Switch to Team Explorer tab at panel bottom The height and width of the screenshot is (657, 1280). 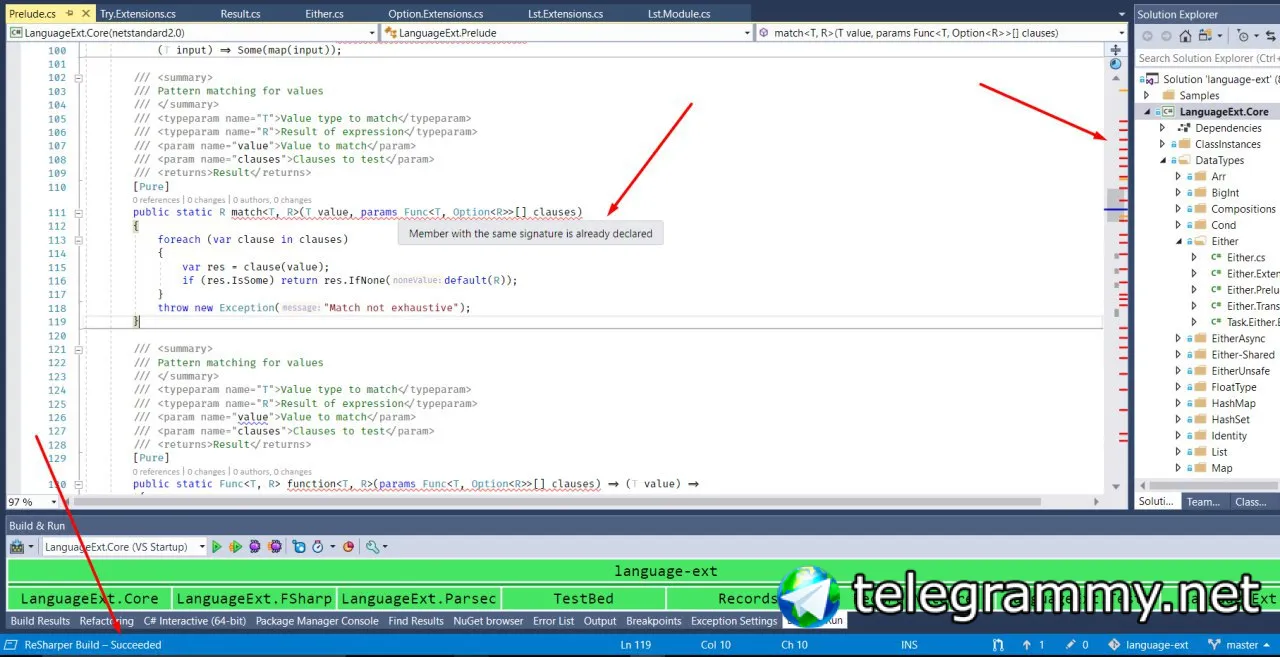1203,502
